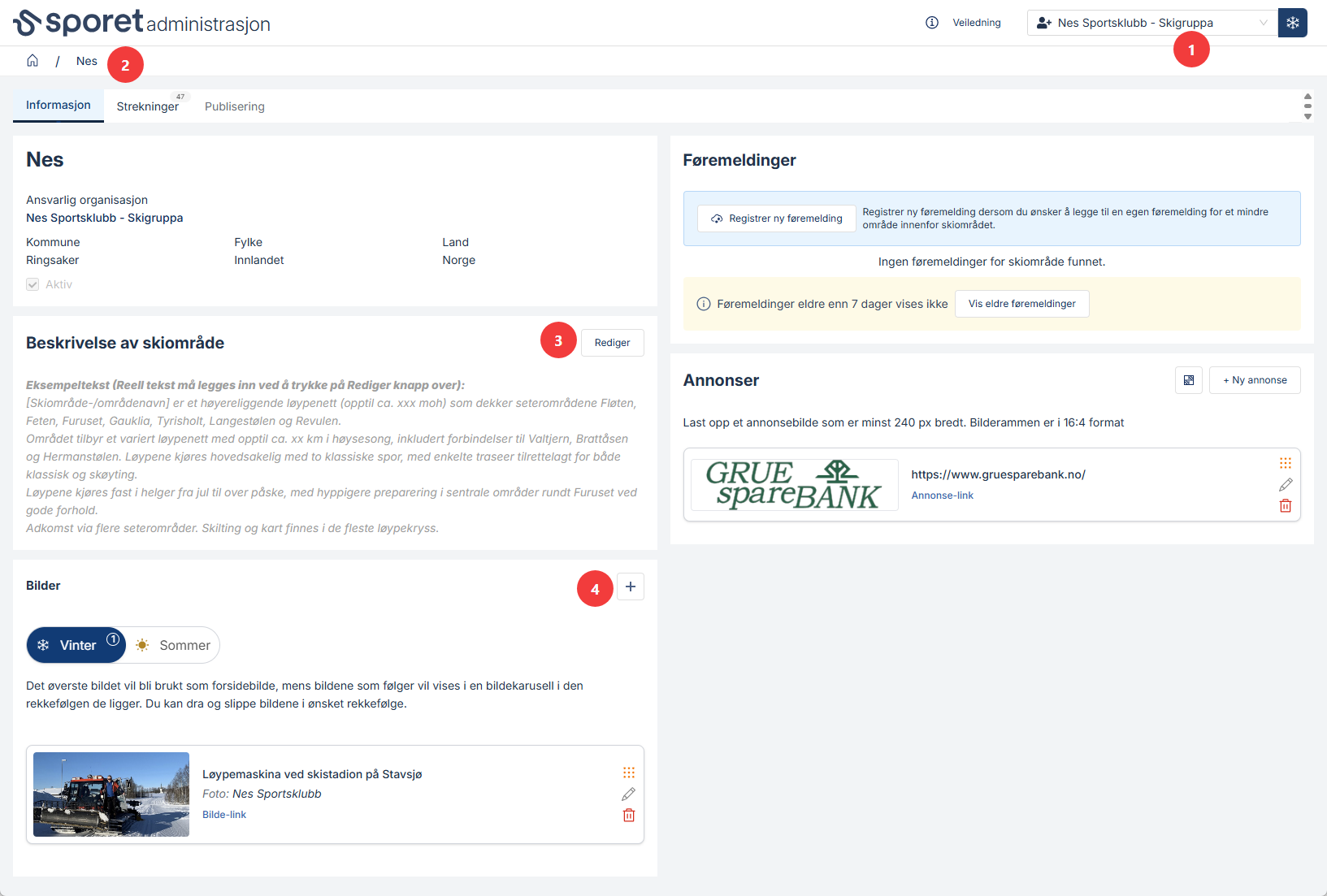Grab reorder handle on Grue Sparebank ad

[1286, 463]
